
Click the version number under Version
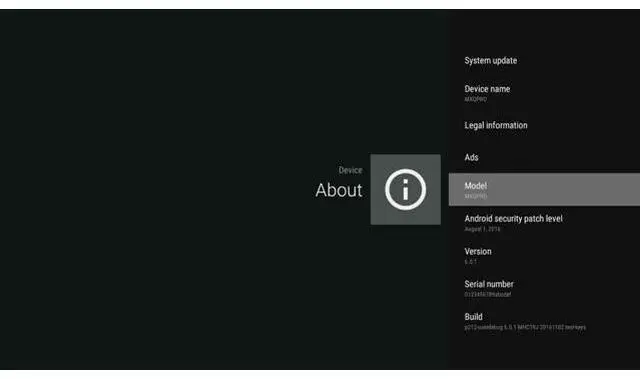coord(471,262)
